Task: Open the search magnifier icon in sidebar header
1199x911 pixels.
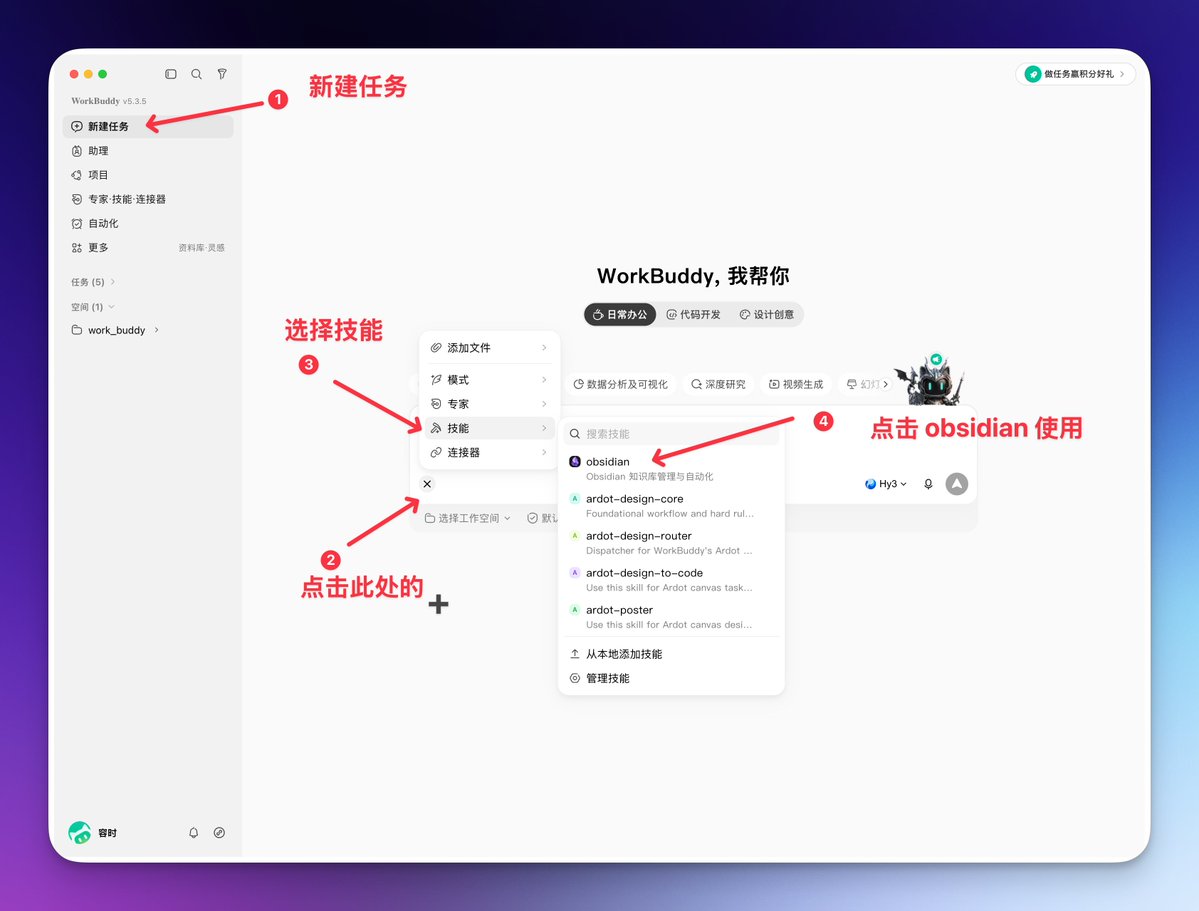Action: click(x=197, y=74)
